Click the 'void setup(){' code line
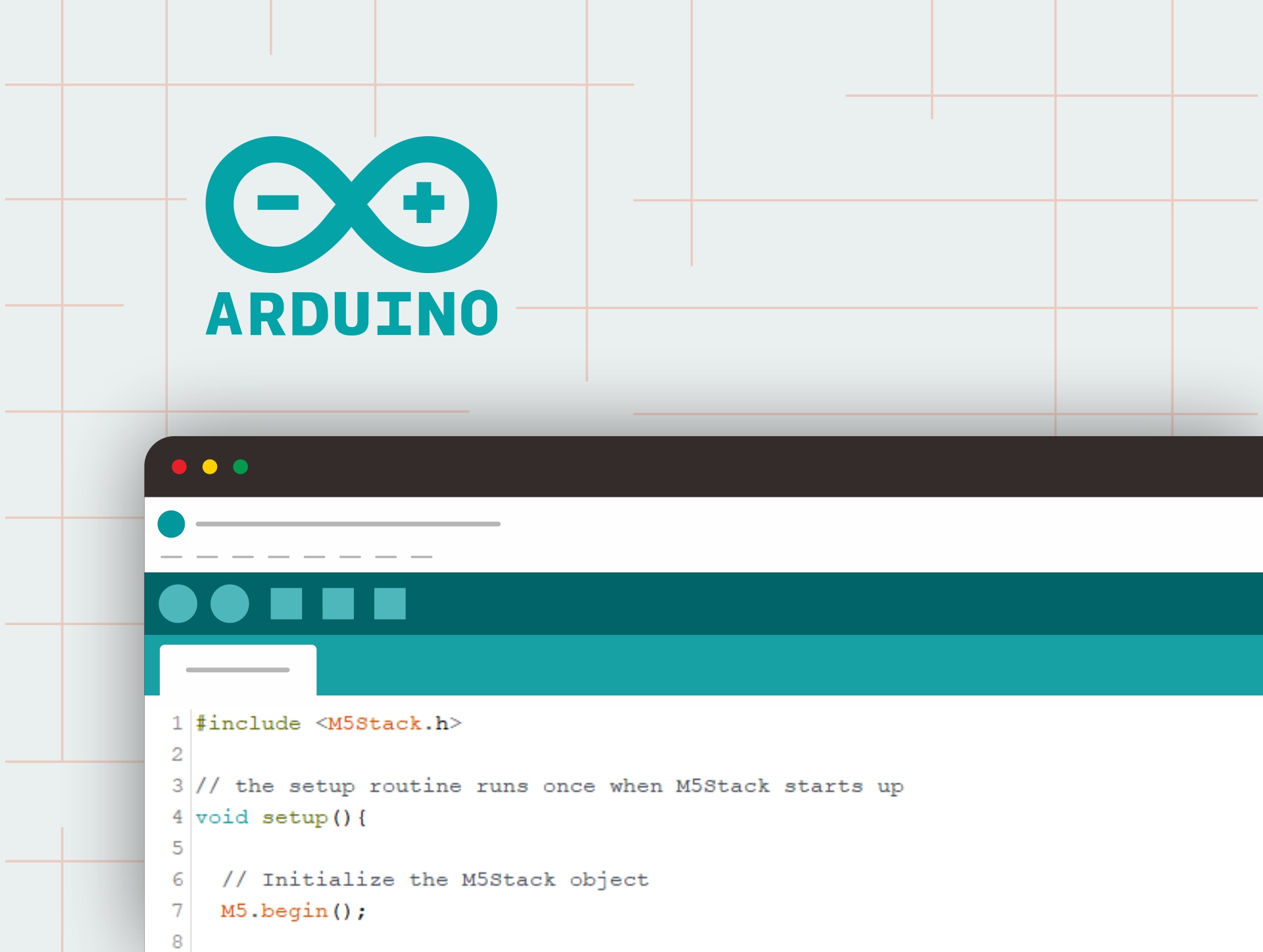 click(x=281, y=817)
